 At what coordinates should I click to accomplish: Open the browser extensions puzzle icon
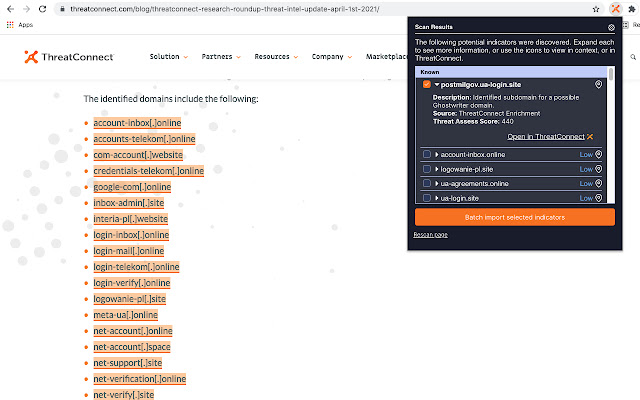tap(632, 9)
